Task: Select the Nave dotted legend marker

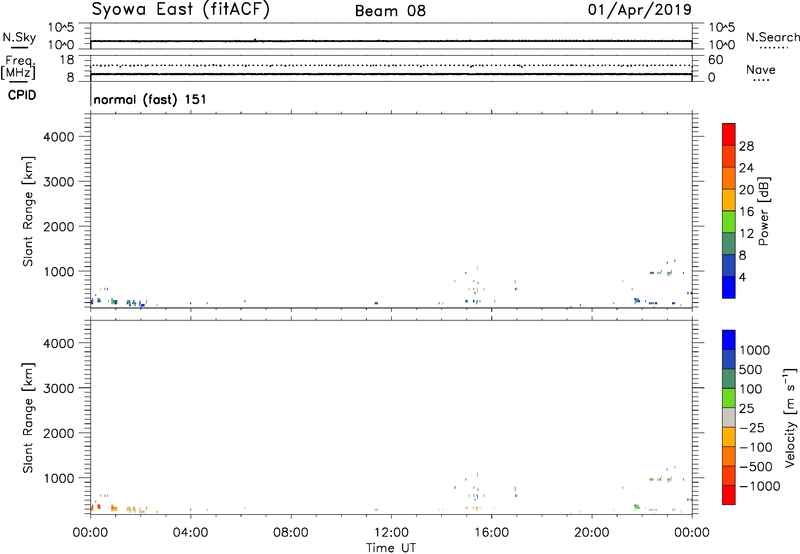Action: tap(761, 81)
